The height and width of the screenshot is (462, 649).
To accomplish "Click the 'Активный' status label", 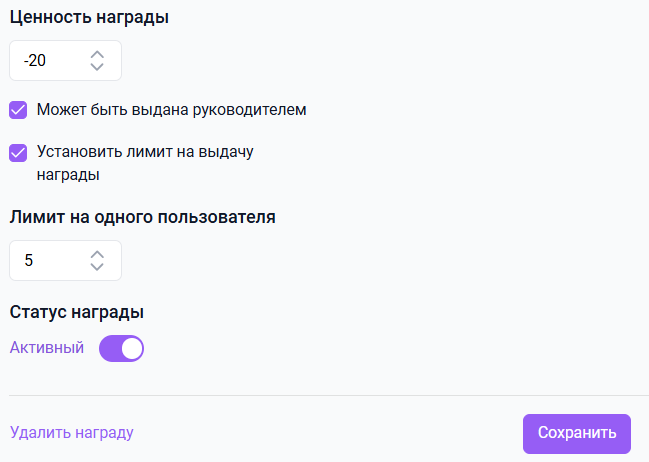I will click(47, 348).
